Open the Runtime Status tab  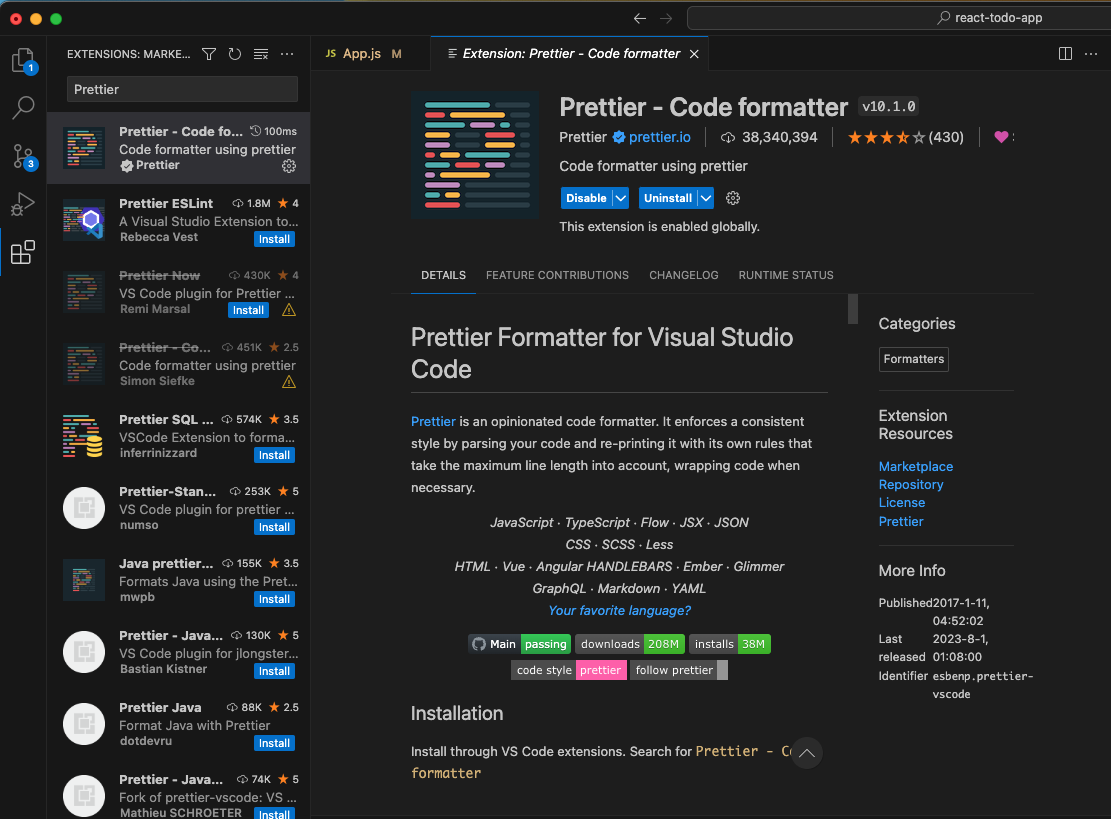786,275
